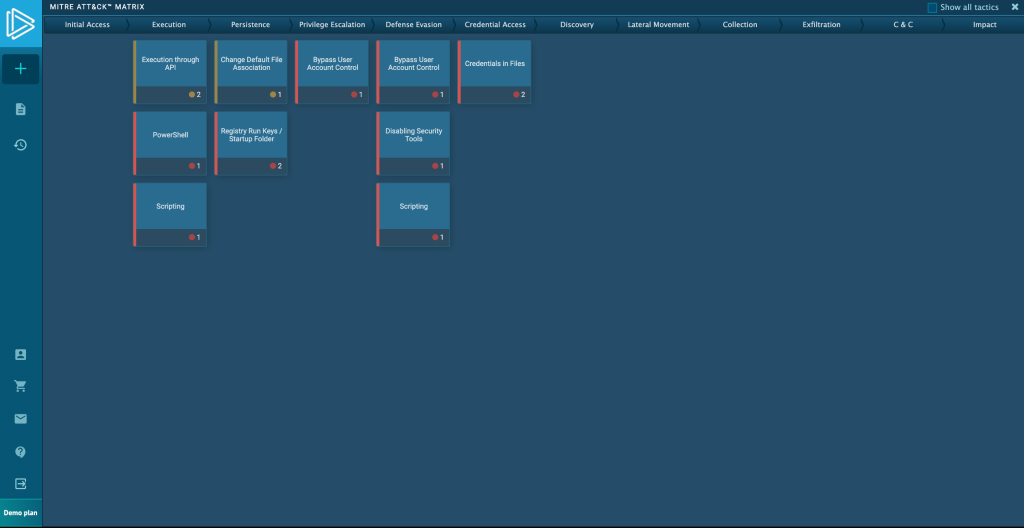Select the Collection tactic header
This screenshot has width=1024, height=528.
point(740,25)
